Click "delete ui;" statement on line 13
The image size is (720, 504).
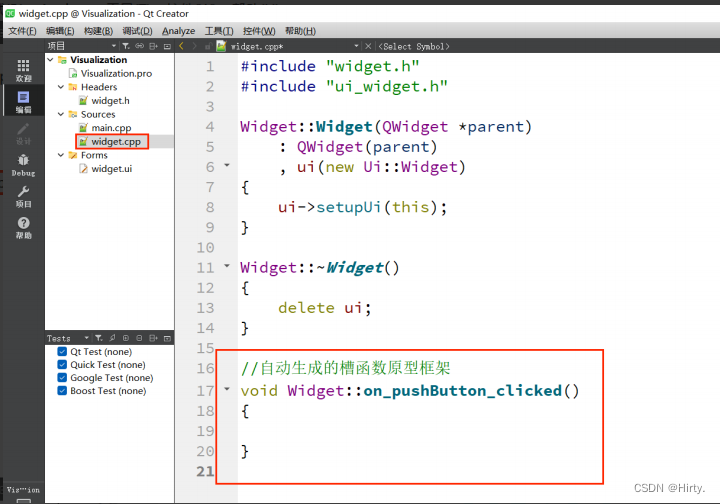click(325, 308)
